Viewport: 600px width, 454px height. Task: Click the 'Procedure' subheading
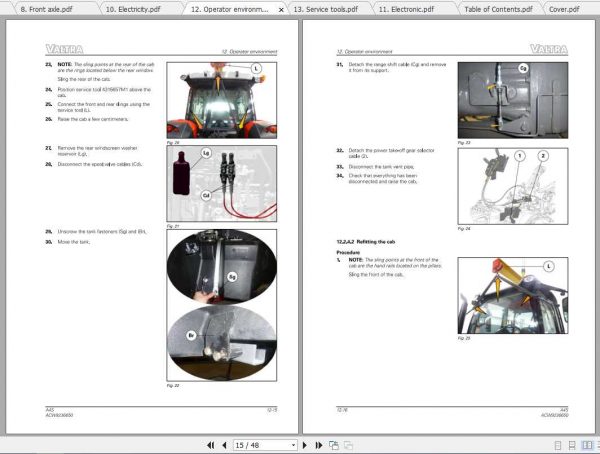point(348,252)
